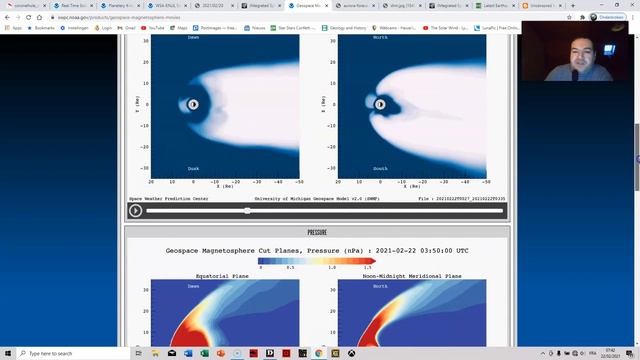
Task: Open the Geology and History bookmark
Action: point(344,28)
